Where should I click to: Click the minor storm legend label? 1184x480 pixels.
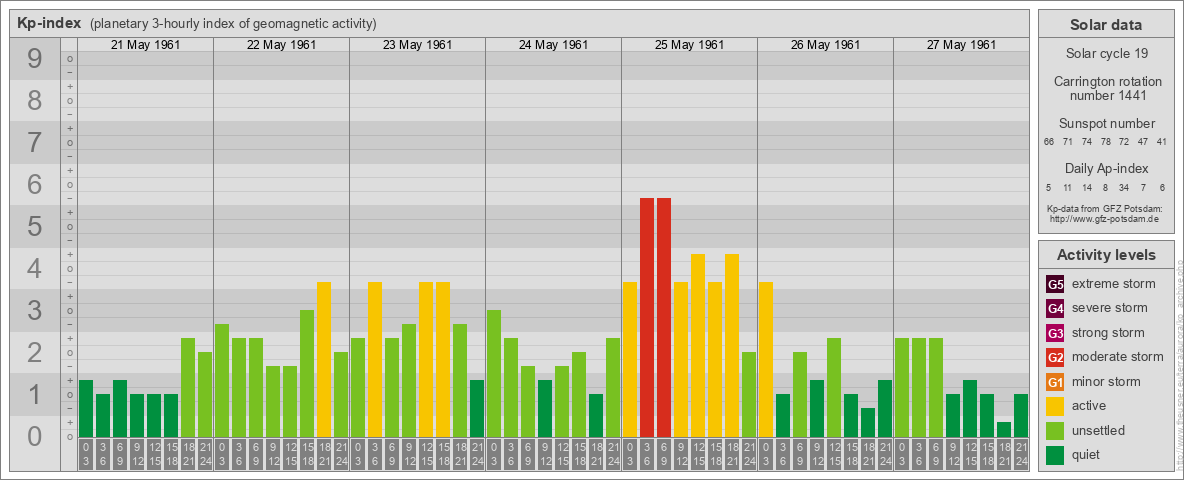(1106, 381)
